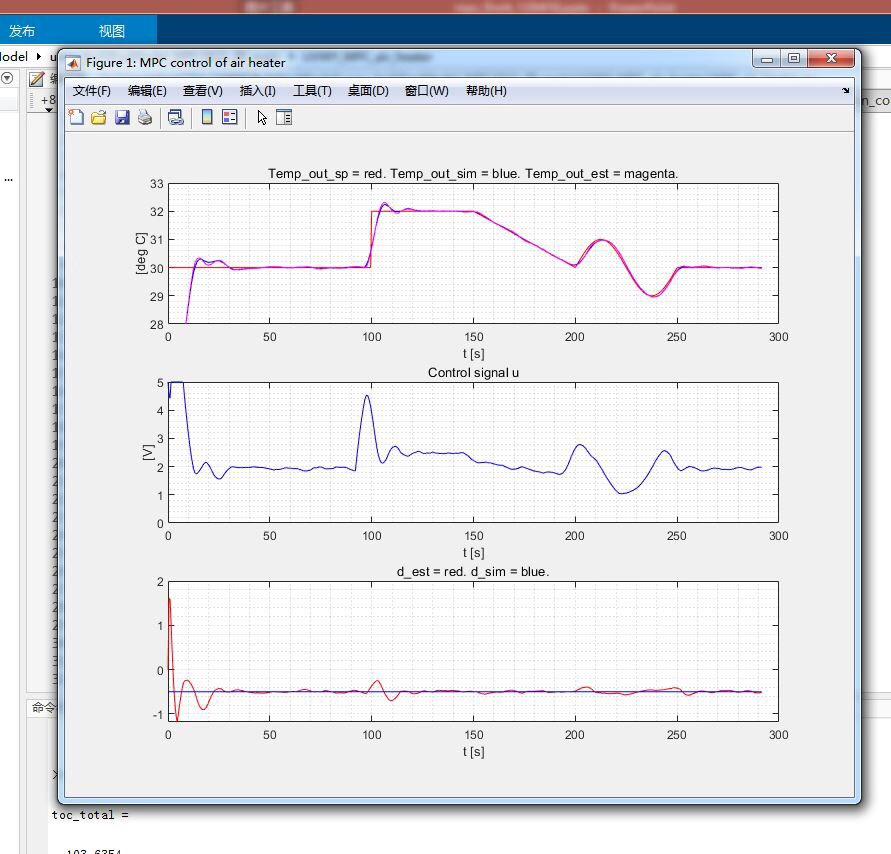
Task: Open the 窗口(W) menu
Action: (426, 91)
